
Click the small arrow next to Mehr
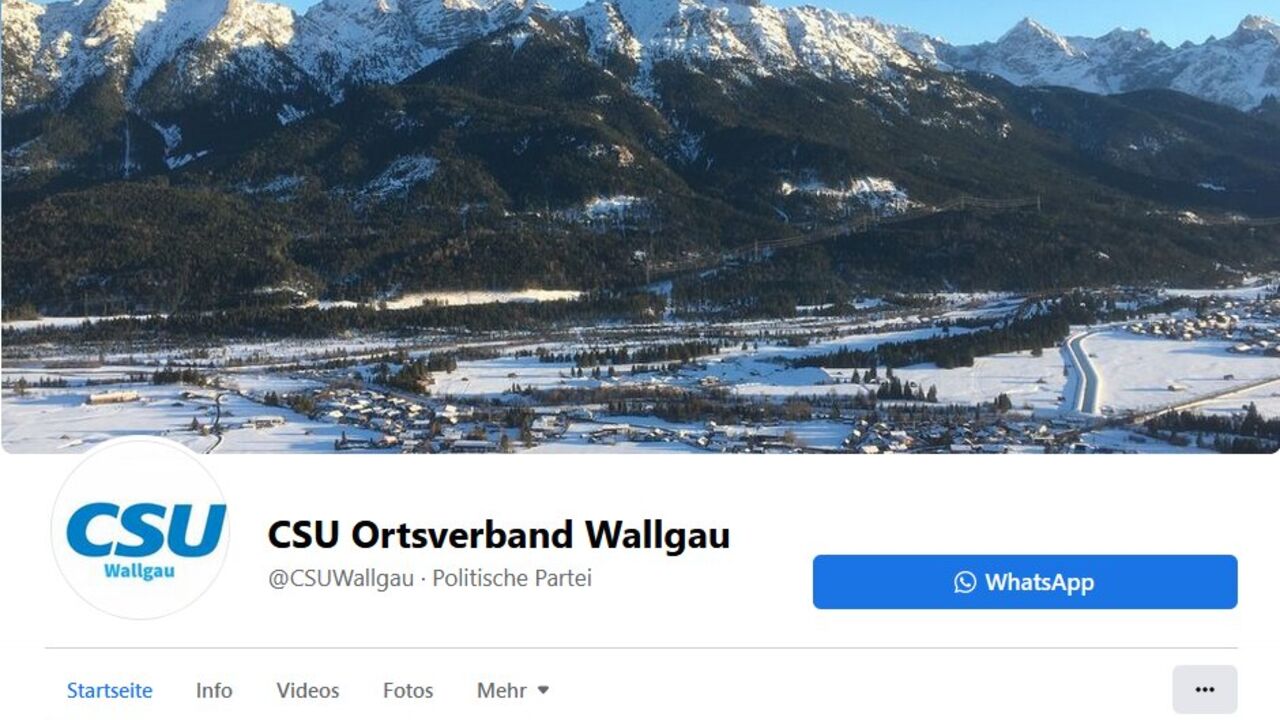543,690
